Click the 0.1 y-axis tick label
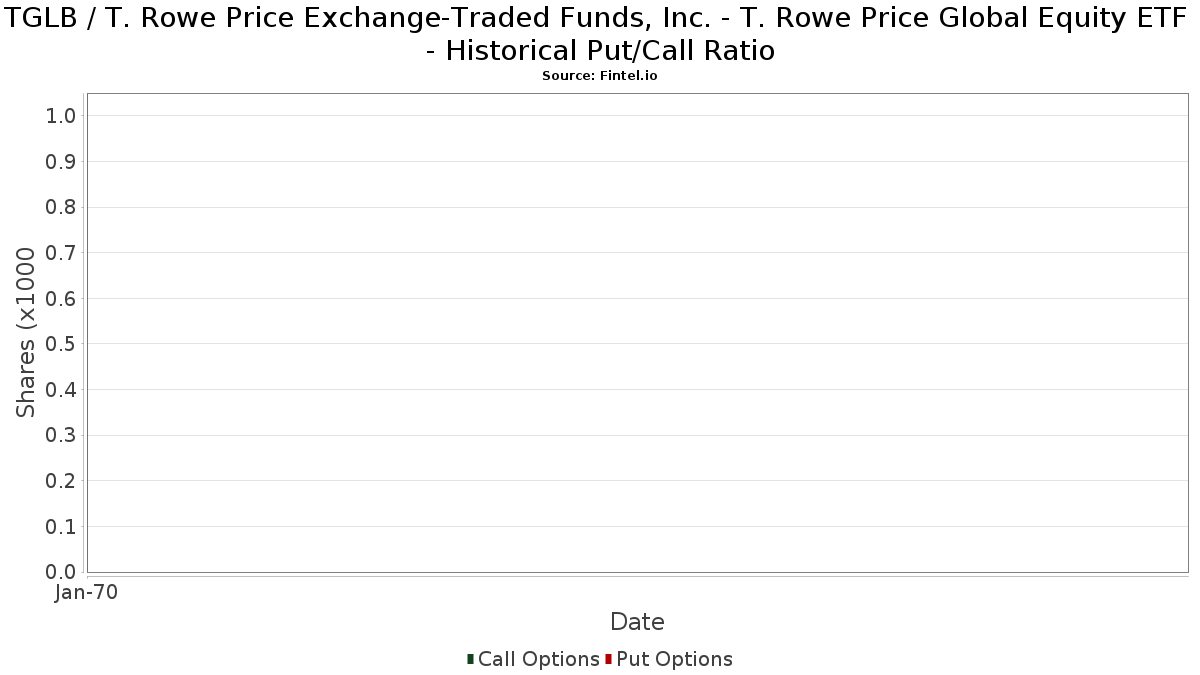This screenshot has width=1200, height=675. click(61, 526)
